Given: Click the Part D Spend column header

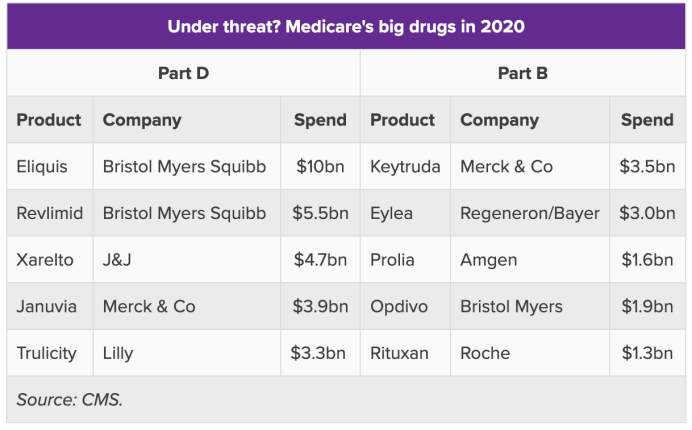Looking at the screenshot, I should (x=320, y=120).
